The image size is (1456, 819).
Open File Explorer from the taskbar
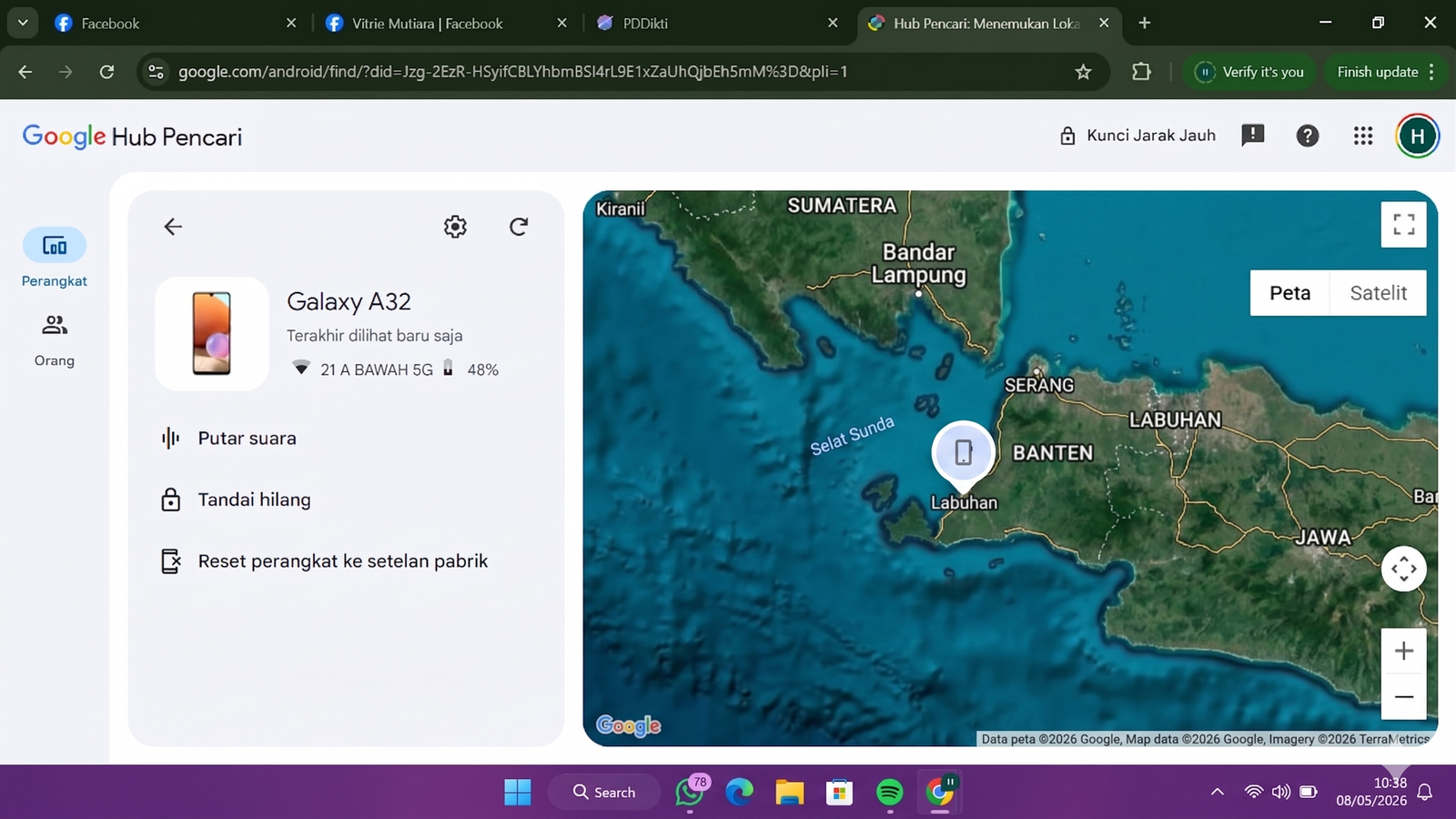[x=790, y=793]
